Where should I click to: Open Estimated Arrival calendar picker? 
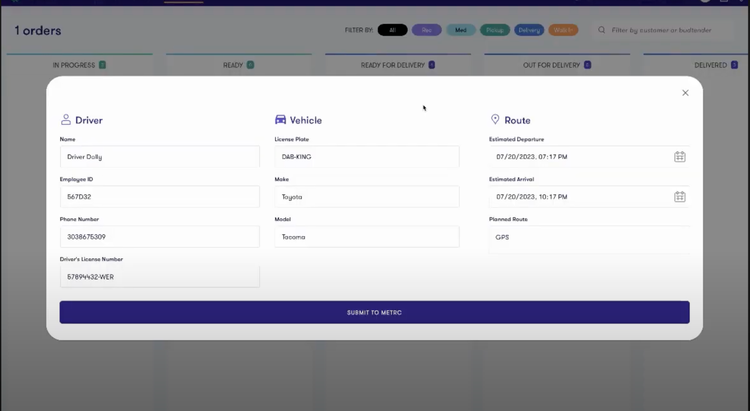pyautogui.click(x=679, y=197)
